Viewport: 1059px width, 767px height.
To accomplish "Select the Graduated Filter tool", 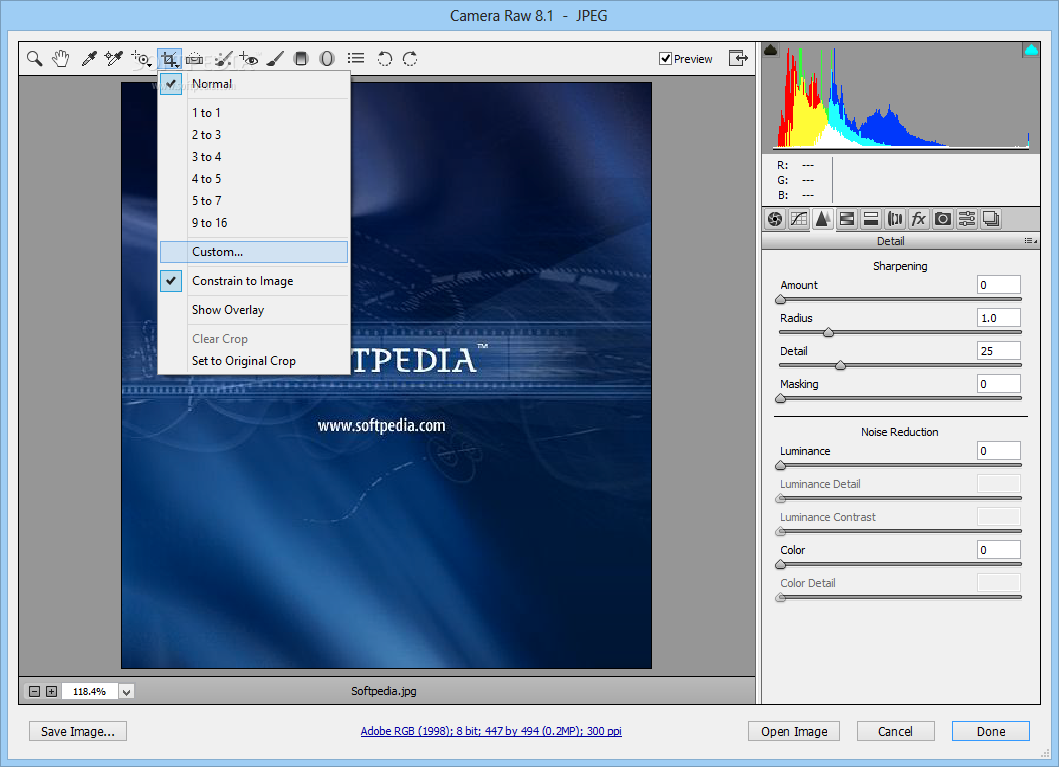I will (301, 59).
